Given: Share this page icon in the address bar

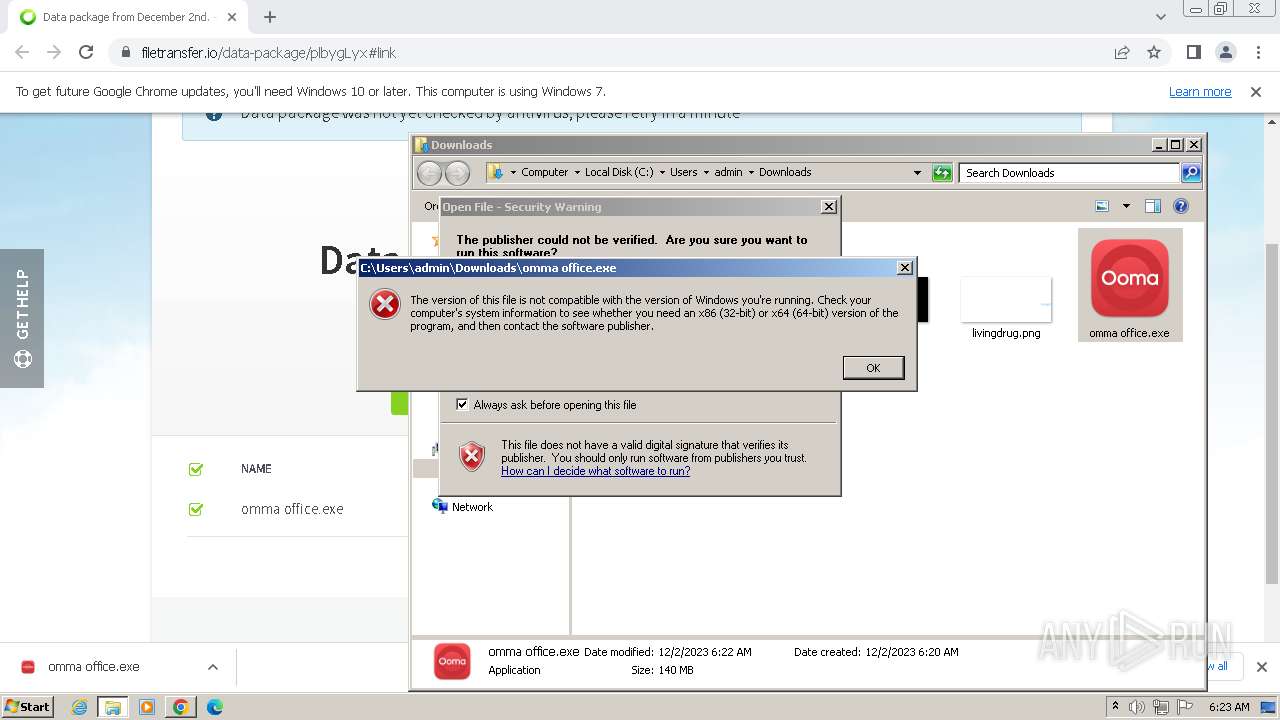Looking at the screenshot, I should 1122,52.
